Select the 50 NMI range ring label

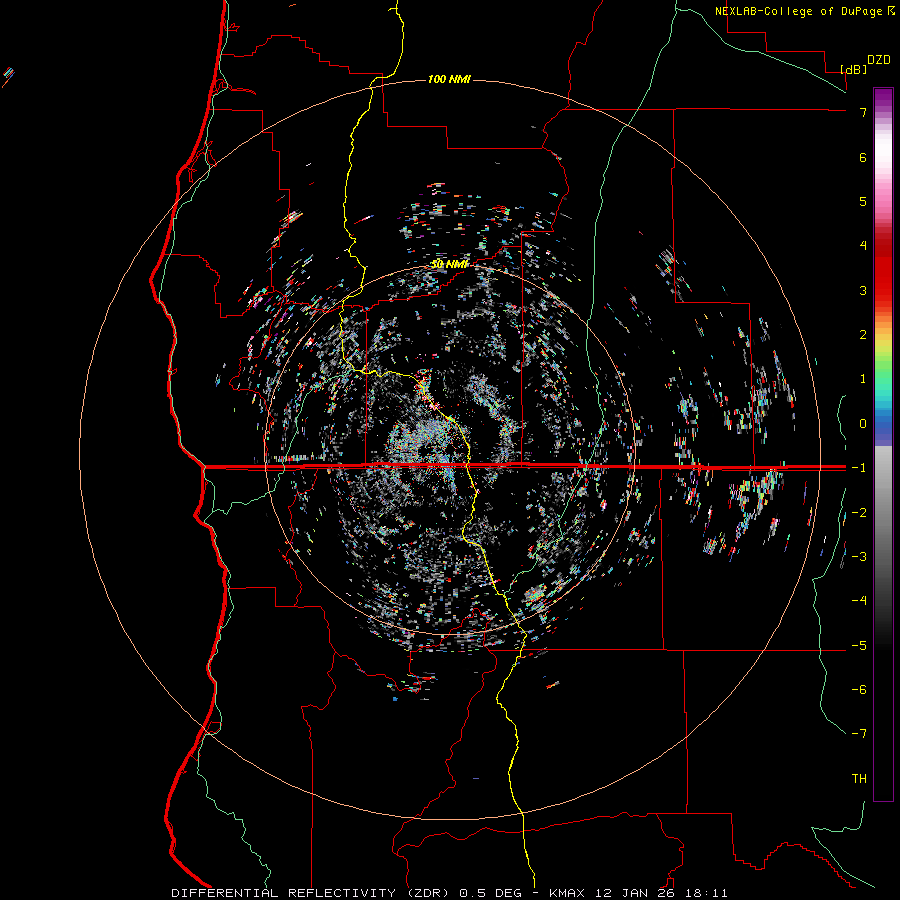click(x=449, y=264)
